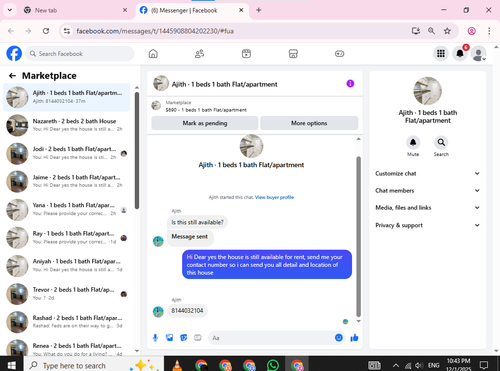Send a thumbs-up like
The width and height of the screenshot is (500, 371).
click(354, 338)
